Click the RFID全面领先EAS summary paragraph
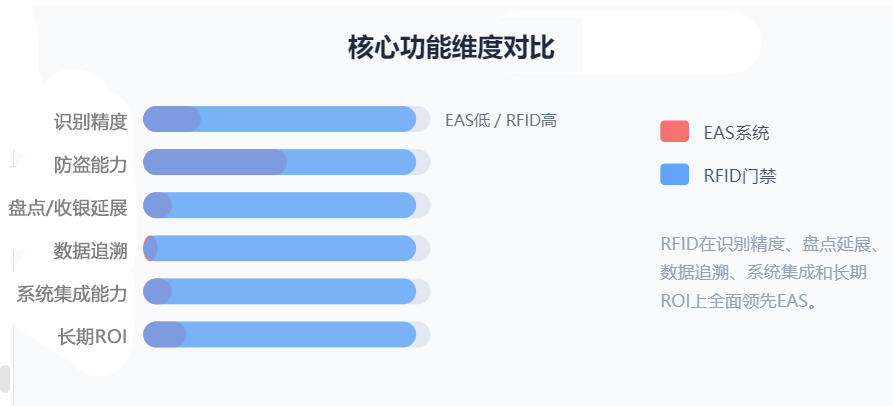This screenshot has width=893, height=406. (770, 273)
